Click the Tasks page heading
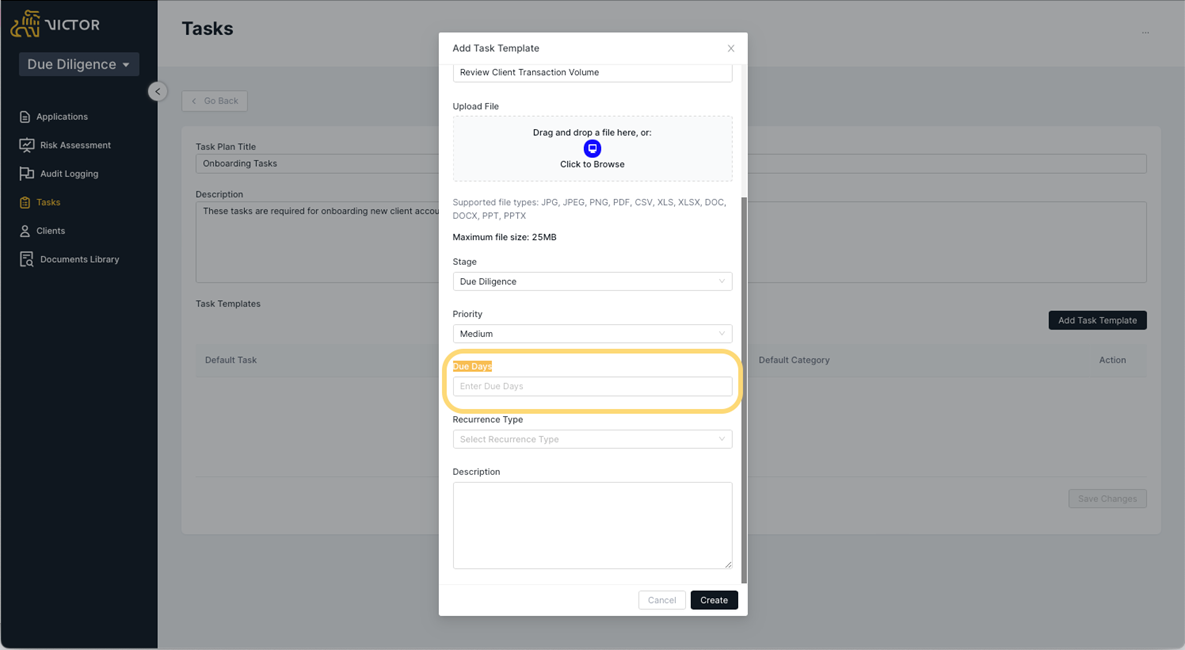Screen dimensions: 1185x650 [208, 29]
